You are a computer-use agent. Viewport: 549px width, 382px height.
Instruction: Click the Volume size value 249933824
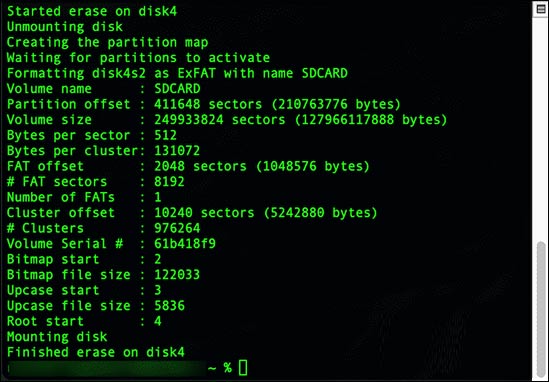point(189,120)
